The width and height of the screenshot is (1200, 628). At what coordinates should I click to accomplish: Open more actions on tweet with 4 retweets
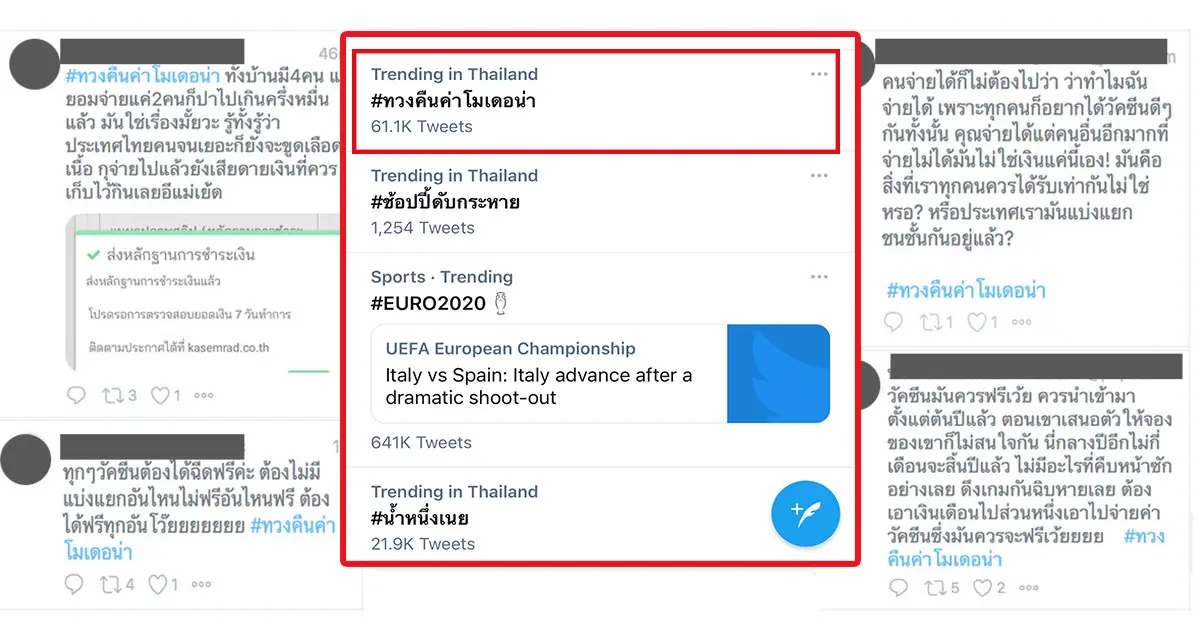point(203,583)
